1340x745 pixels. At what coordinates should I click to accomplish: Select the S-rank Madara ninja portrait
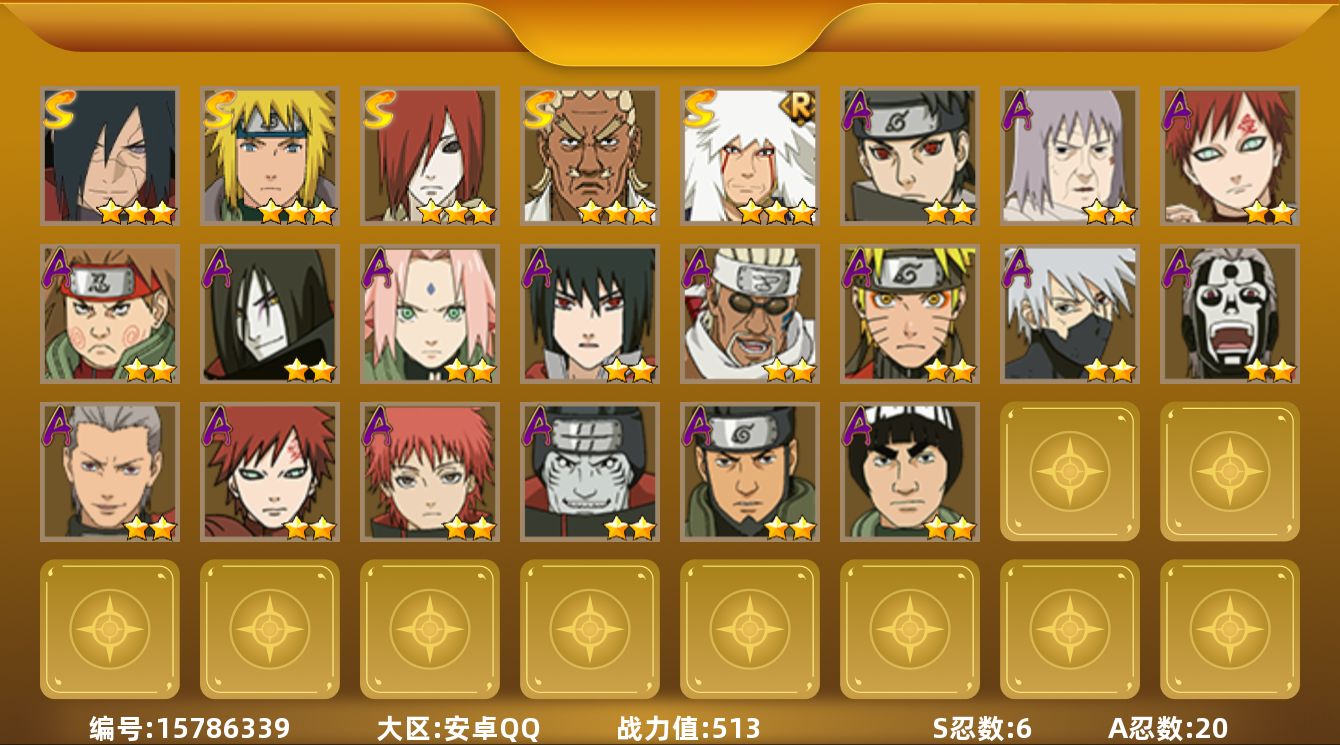pyautogui.click(x=110, y=155)
